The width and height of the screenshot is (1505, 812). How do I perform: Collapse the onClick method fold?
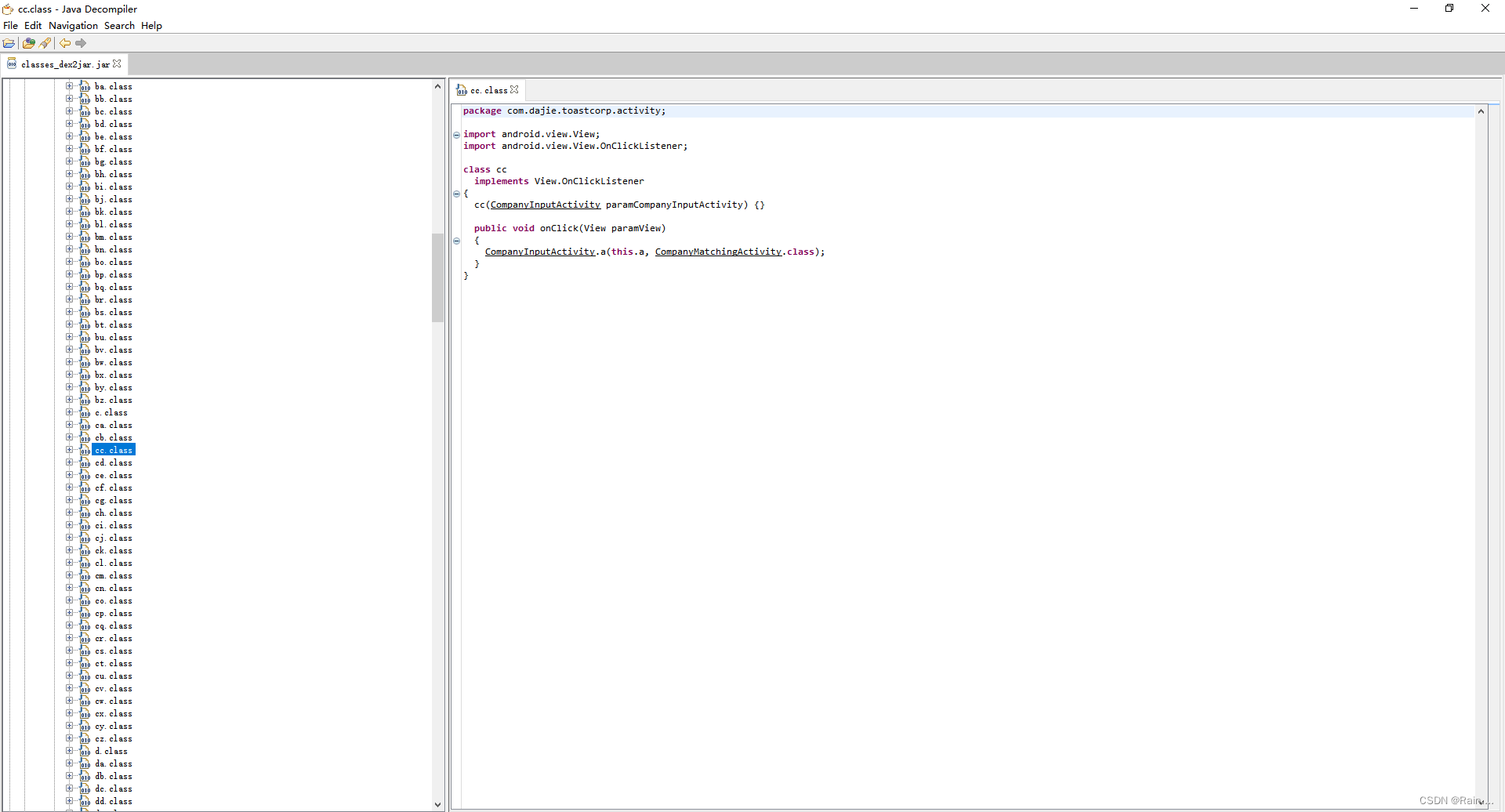pos(456,241)
